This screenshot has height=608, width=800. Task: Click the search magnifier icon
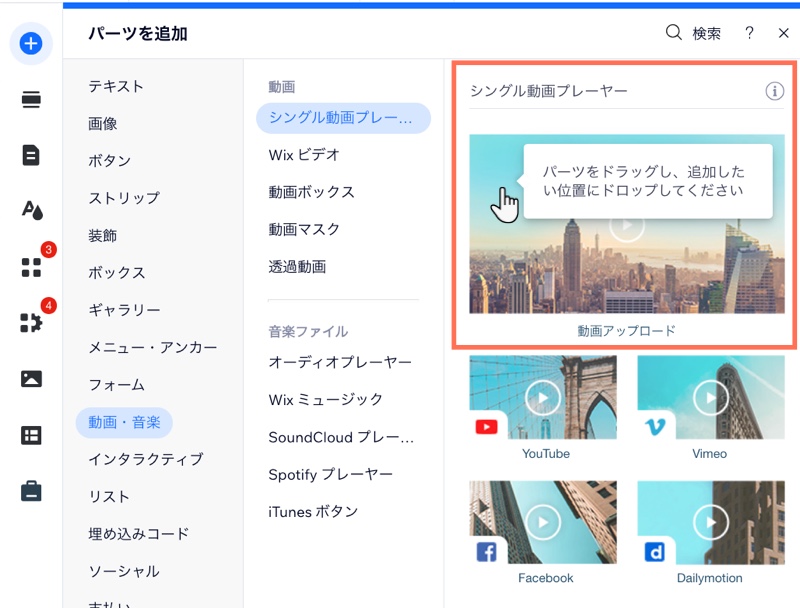[673, 33]
